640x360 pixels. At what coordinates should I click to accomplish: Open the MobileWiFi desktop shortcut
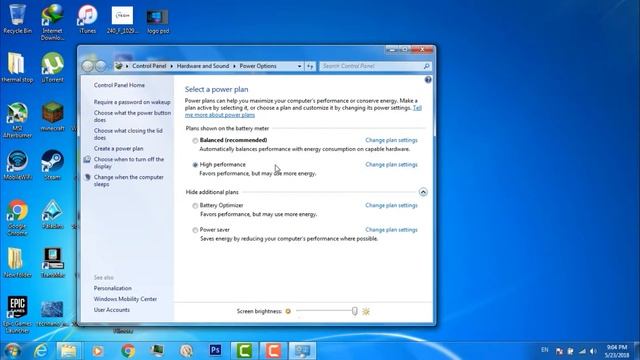click(17, 165)
